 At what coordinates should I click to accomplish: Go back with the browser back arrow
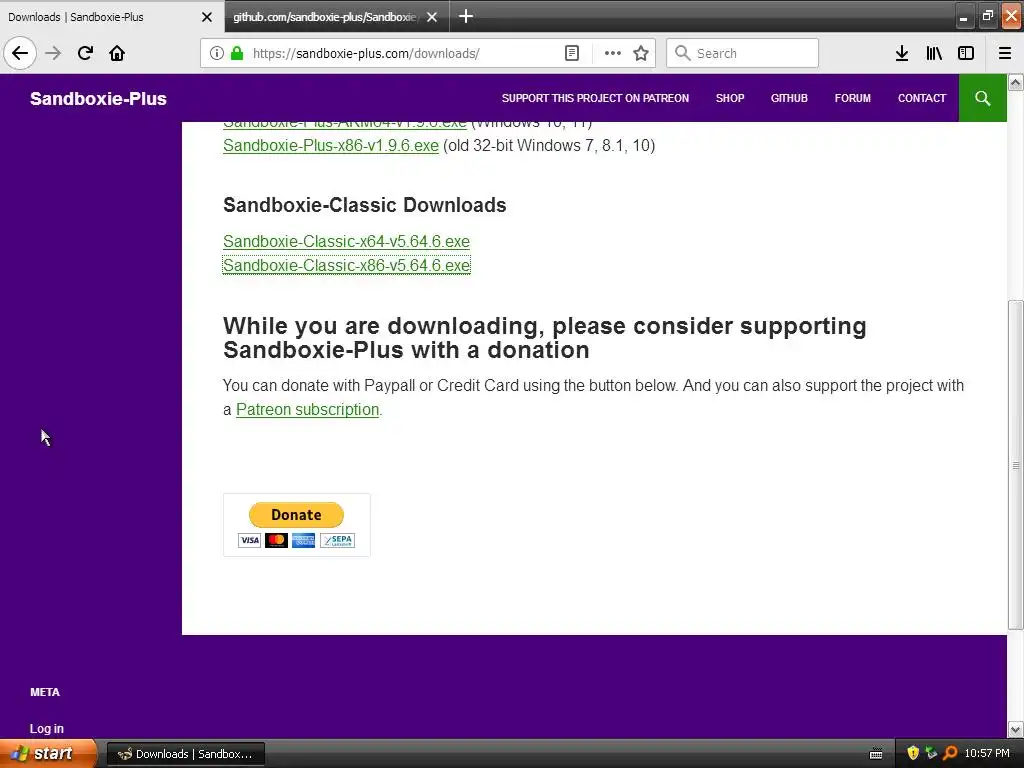click(x=20, y=53)
